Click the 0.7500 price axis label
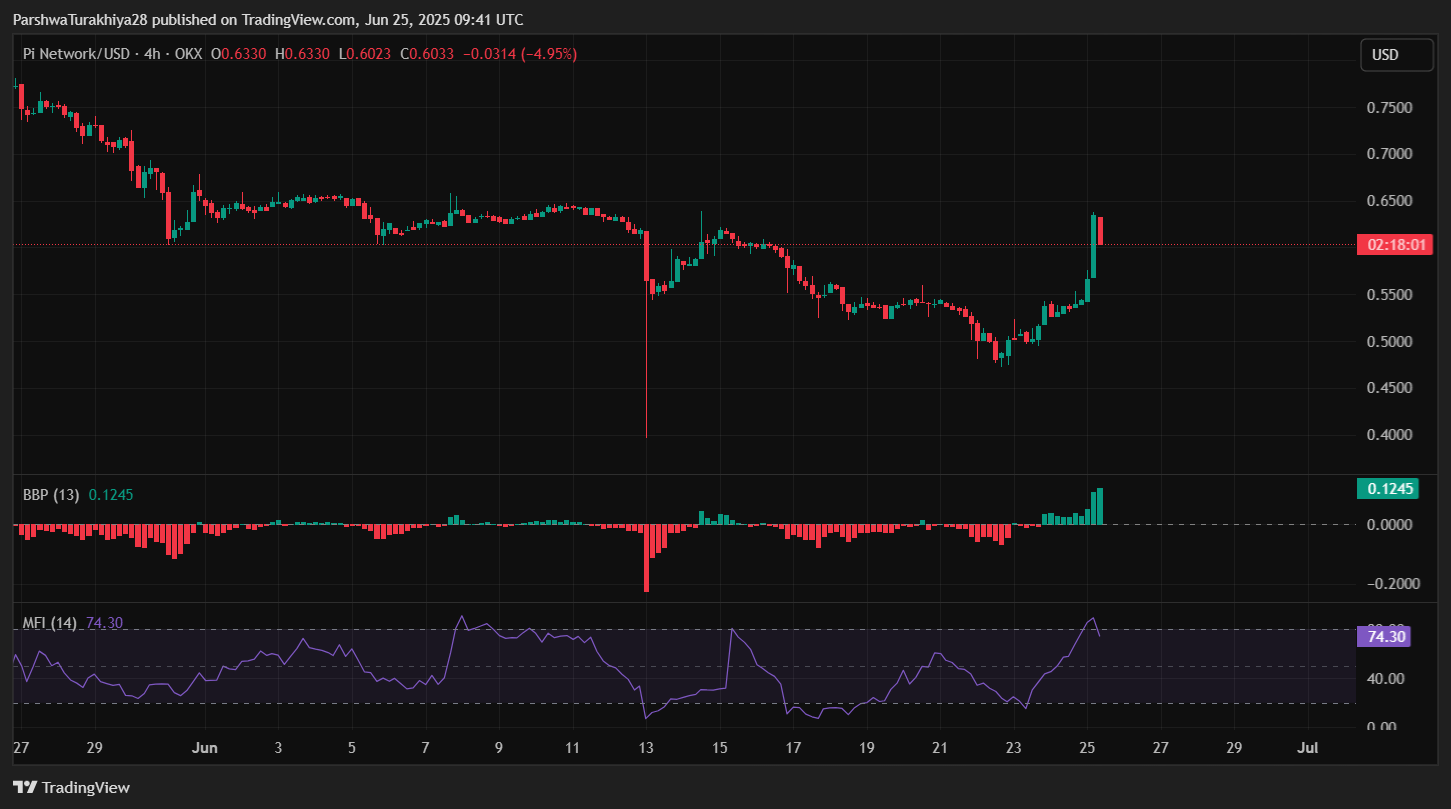Image resolution: width=1451 pixels, height=809 pixels. pyautogui.click(x=1389, y=108)
